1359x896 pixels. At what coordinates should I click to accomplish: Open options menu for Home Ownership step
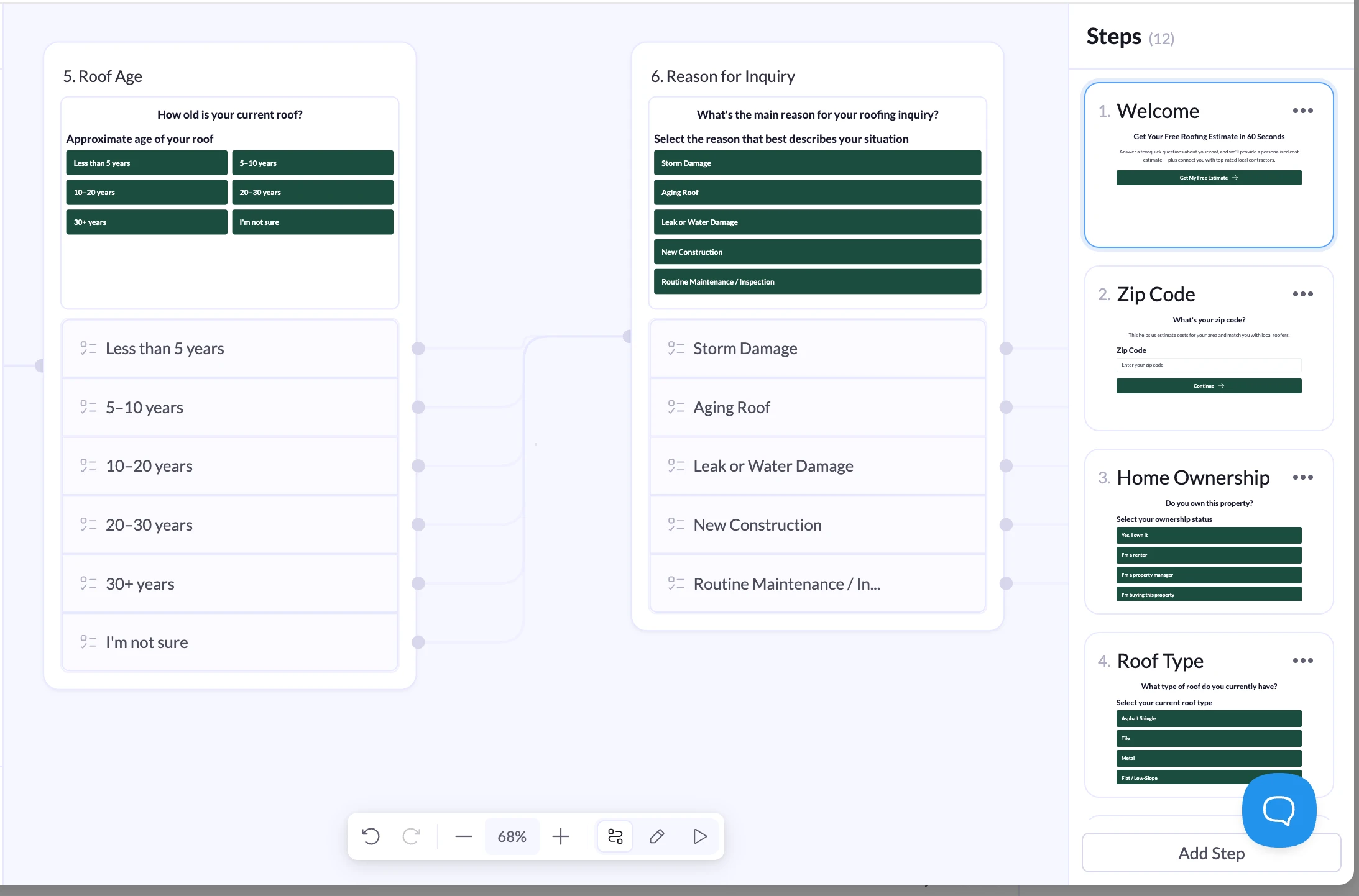pyautogui.click(x=1303, y=477)
